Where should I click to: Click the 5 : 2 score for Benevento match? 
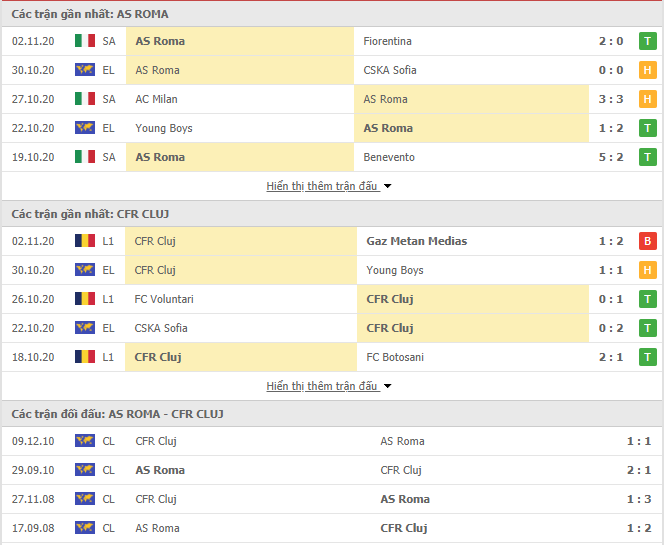coord(611,157)
